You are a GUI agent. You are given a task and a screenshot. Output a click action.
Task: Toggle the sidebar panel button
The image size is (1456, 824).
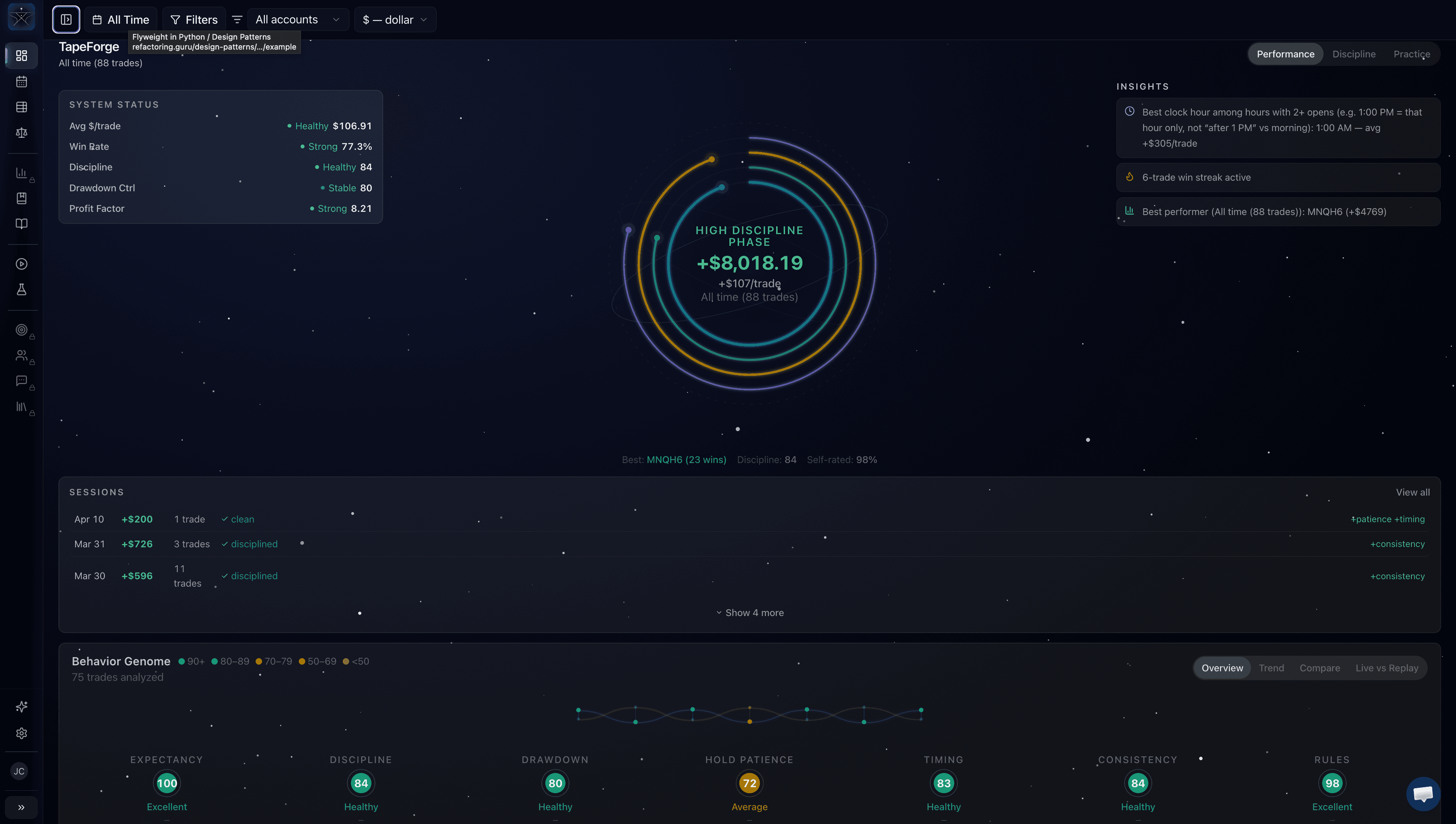[66, 20]
